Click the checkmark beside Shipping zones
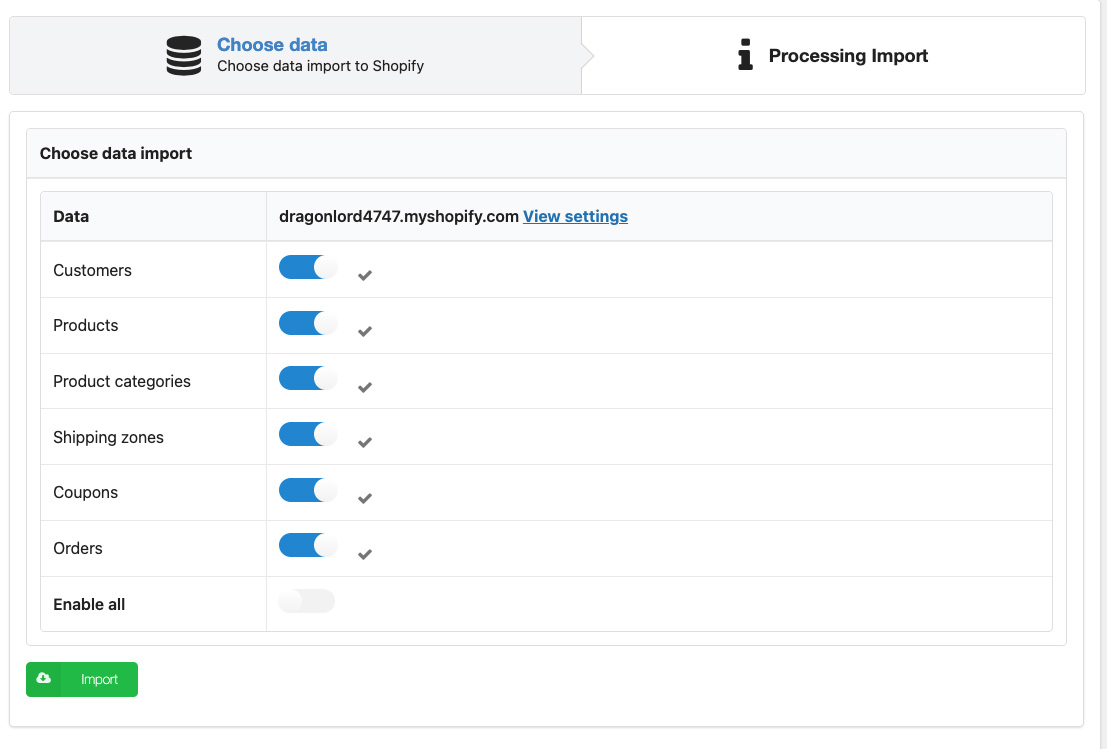Screen dimensions: 1107x749 [x=365, y=442]
